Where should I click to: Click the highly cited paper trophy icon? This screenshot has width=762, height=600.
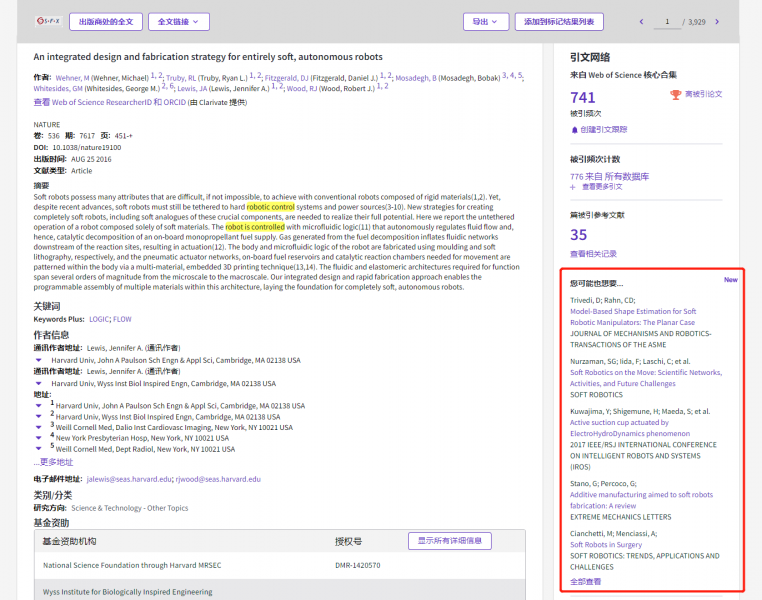coord(676,94)
